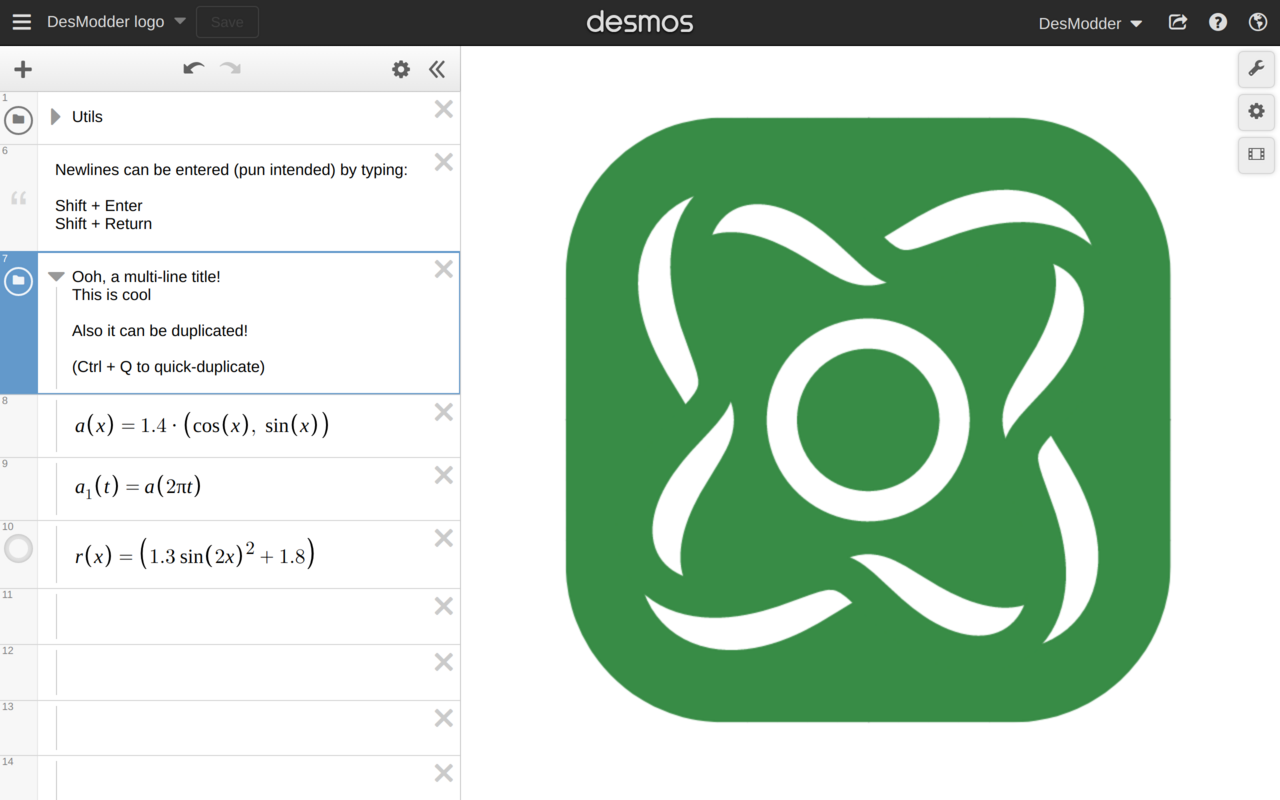The width and height of the screenshot is (1280, 800).
Task: Delete the Utils folder
Action: pyautogui.click(x=444, y=109)
